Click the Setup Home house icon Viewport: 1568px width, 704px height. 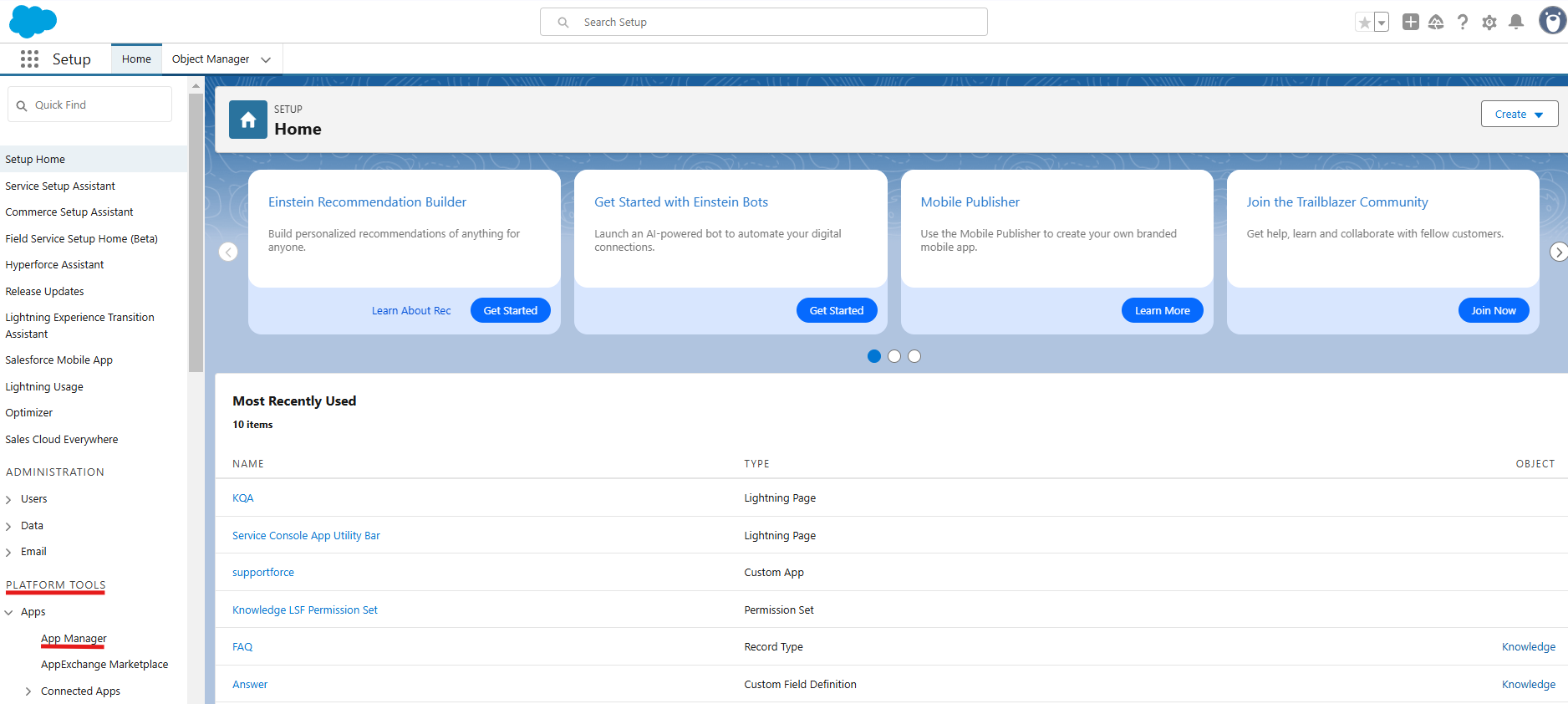pyautogui.click(x=248, y=120)
